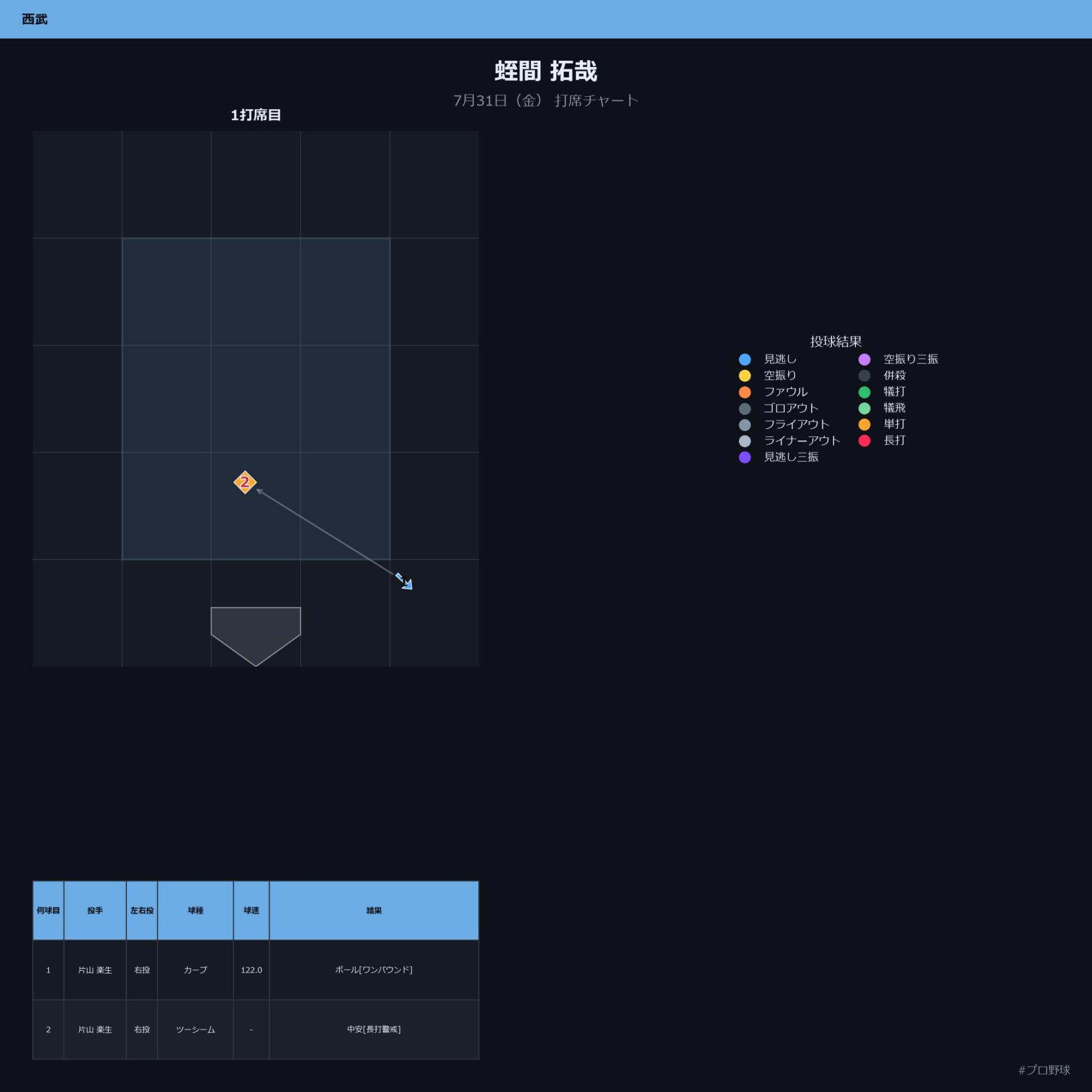The image size is (1092, 1092).
Task: Click the 結果 table column header
Action: coord(374,911)
